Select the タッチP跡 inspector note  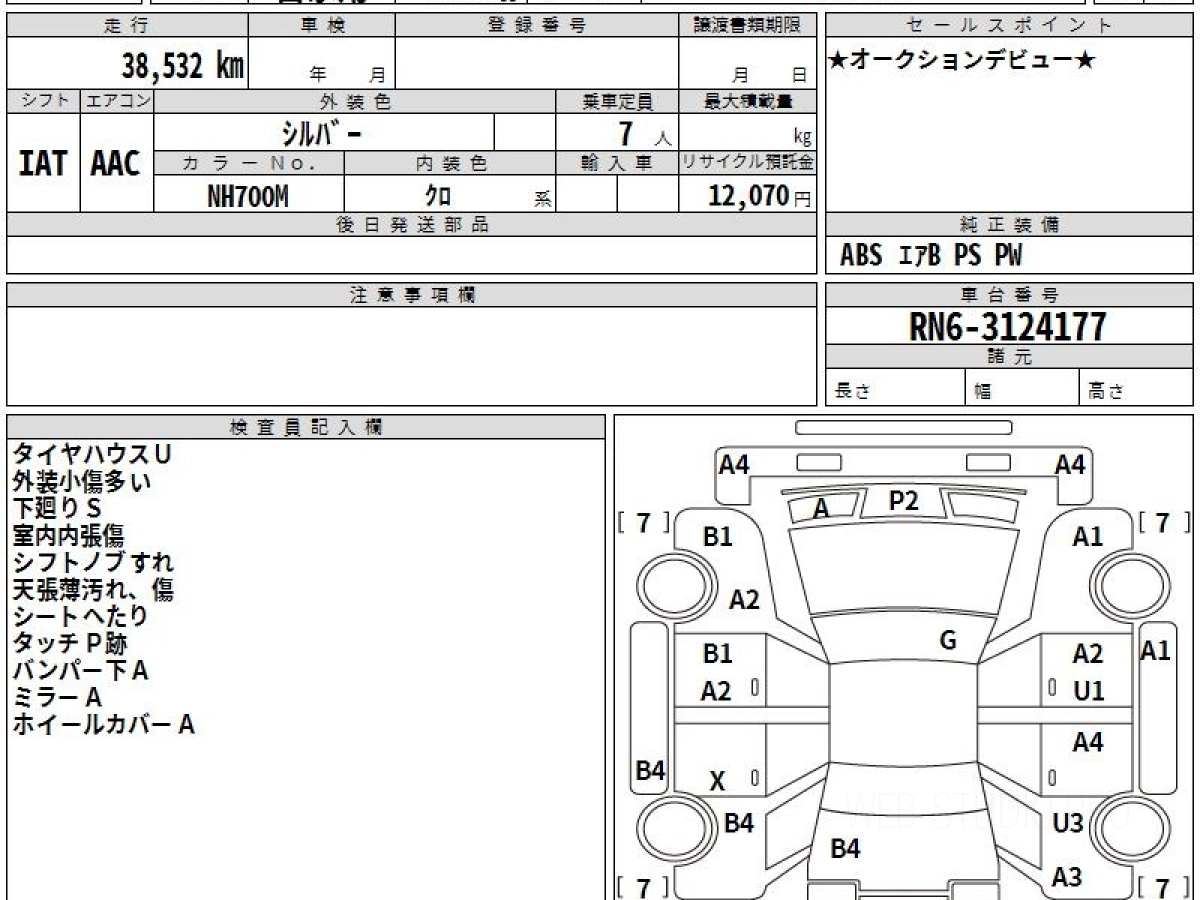click(x=70, y=643)
